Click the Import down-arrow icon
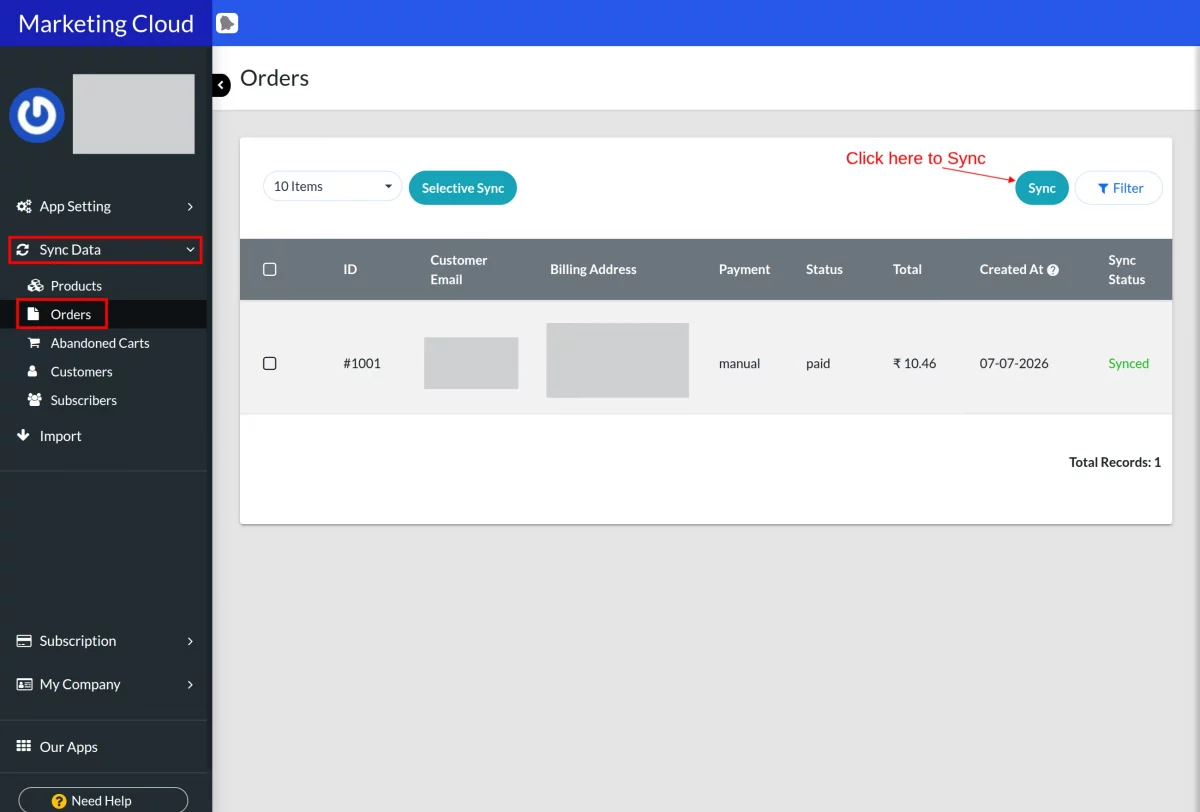 24,436
